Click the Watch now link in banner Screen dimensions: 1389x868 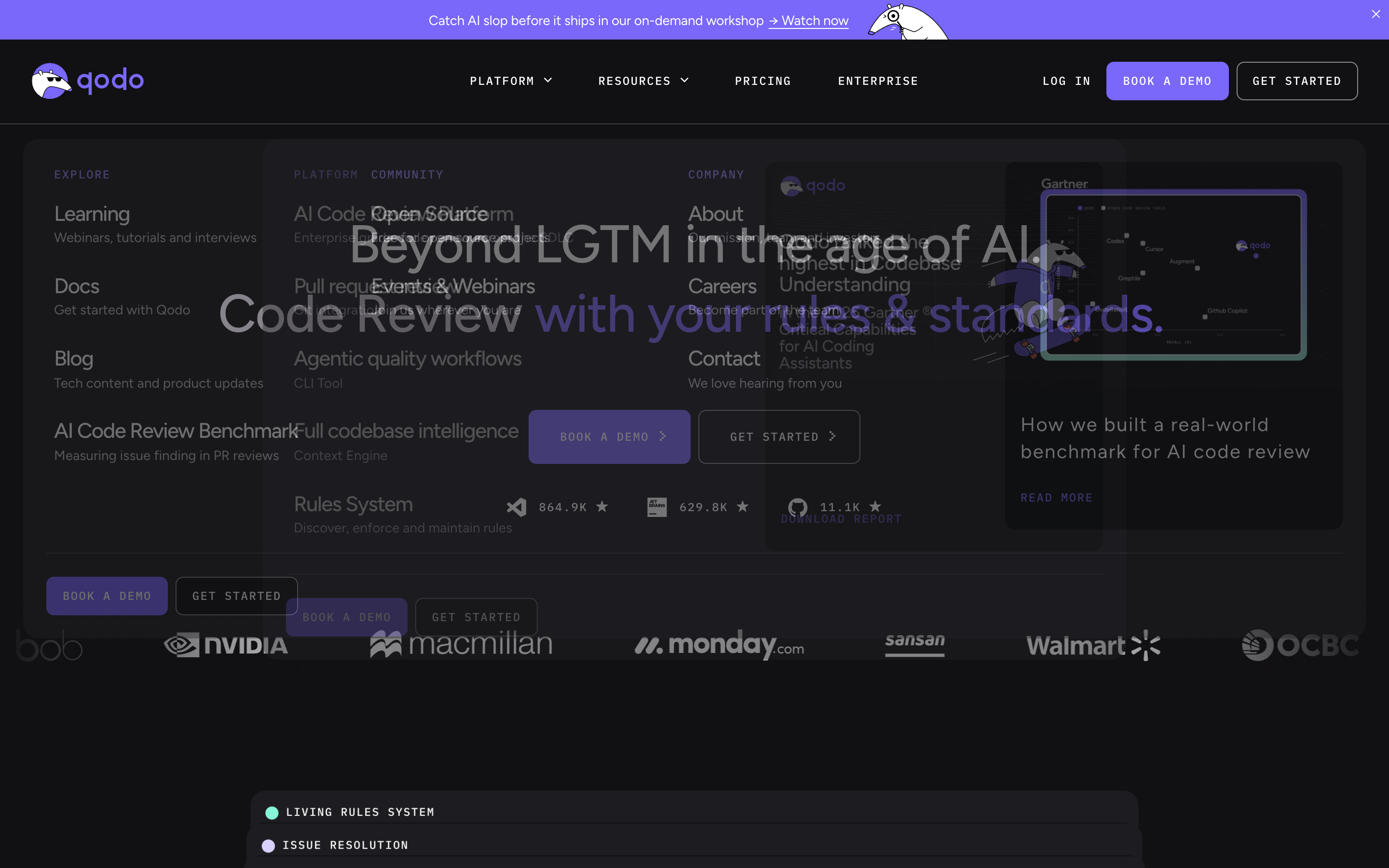(x=809, y=21)
